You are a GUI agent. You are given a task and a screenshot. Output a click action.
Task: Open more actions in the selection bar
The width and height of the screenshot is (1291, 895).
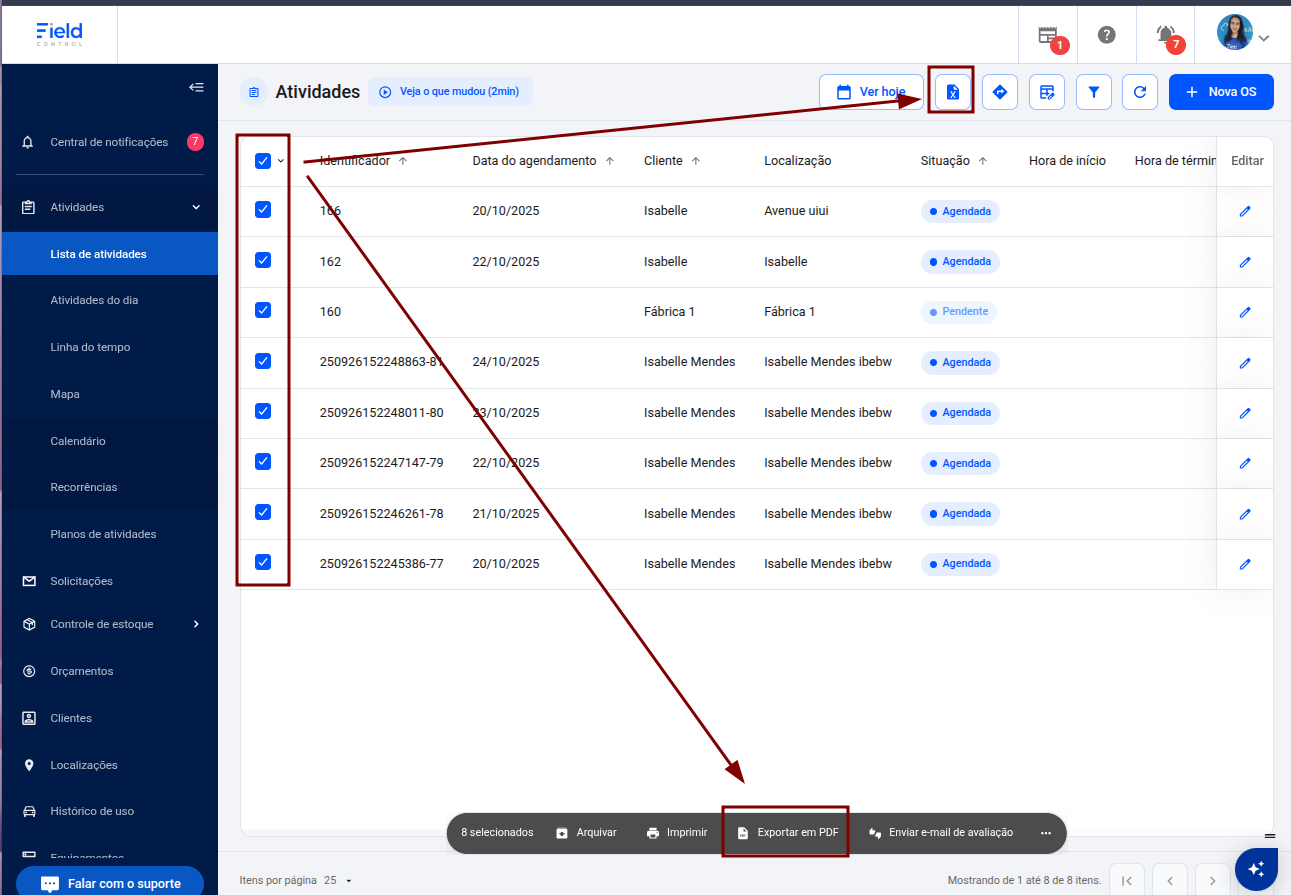(1046, 833)
